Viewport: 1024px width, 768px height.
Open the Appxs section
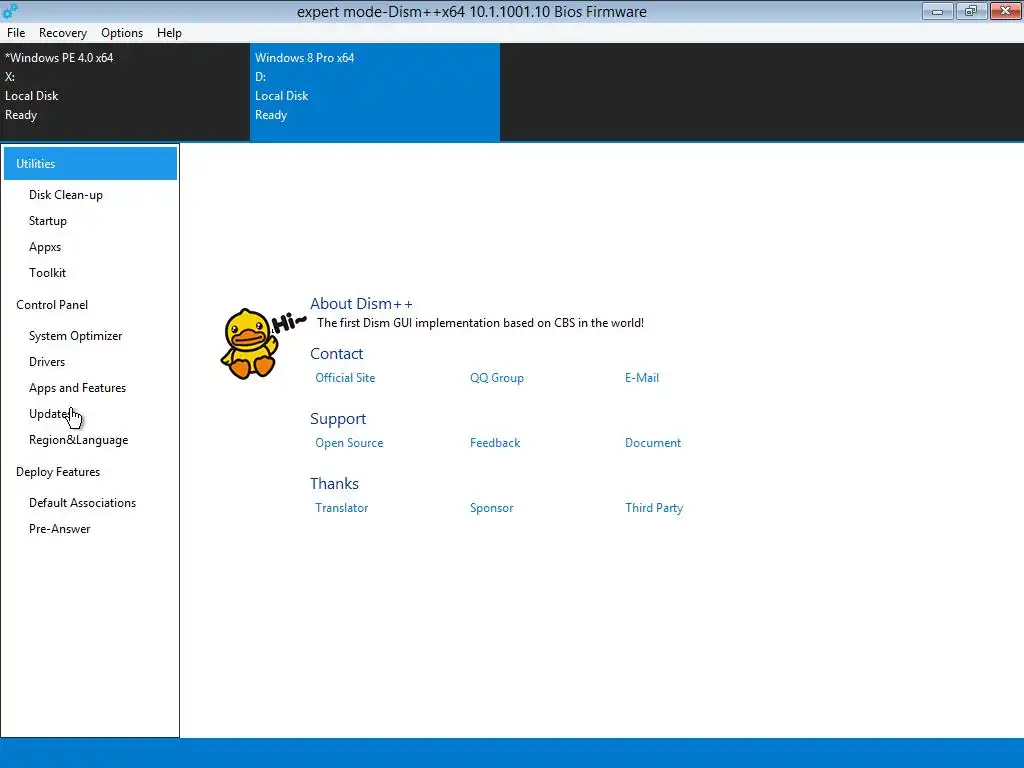click(x=45, y=247)
